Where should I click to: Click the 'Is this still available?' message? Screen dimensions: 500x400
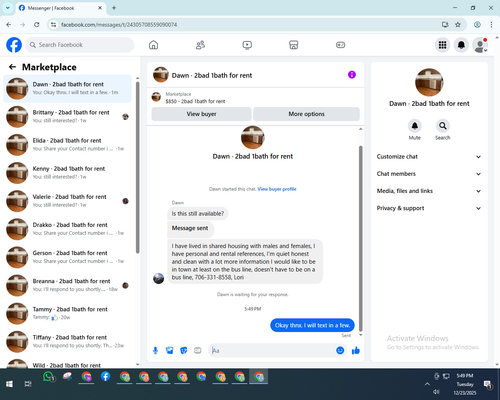198,214
